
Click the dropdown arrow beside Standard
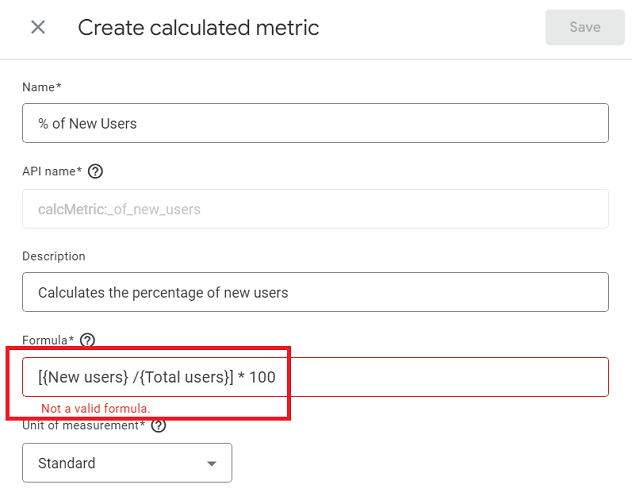(x=211, y=464)
